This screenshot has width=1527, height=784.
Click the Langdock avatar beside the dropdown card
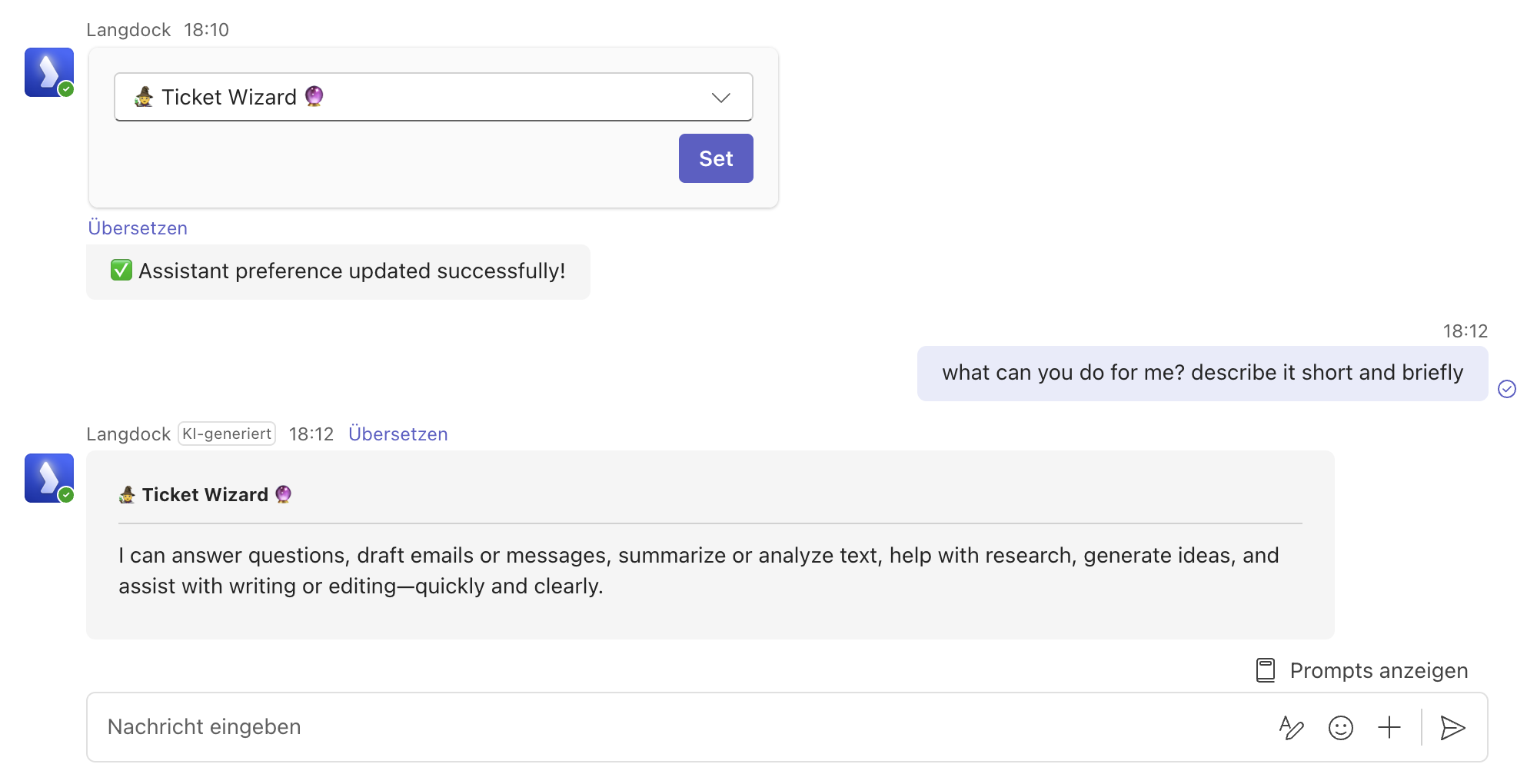point(49,72)
